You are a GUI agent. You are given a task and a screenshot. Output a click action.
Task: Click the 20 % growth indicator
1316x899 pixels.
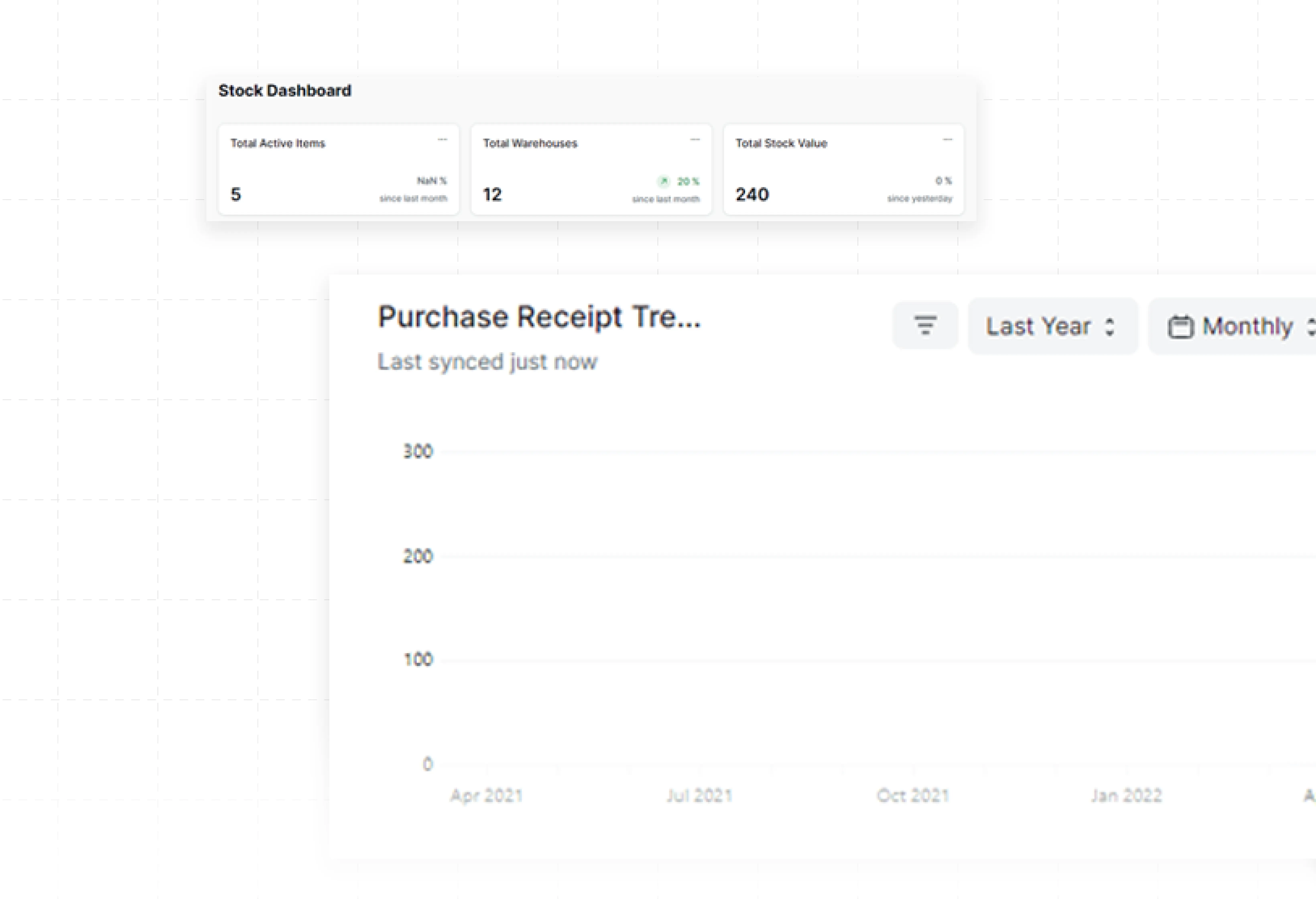click(688, 181)
